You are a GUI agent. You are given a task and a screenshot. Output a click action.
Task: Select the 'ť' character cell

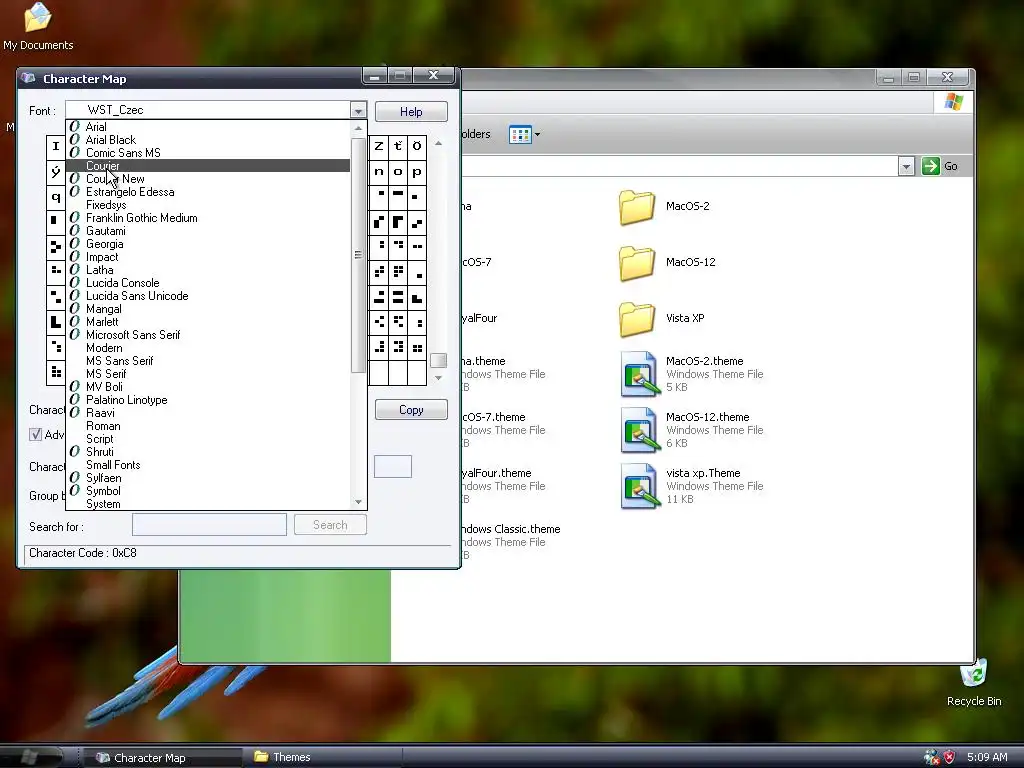(398, 146)
